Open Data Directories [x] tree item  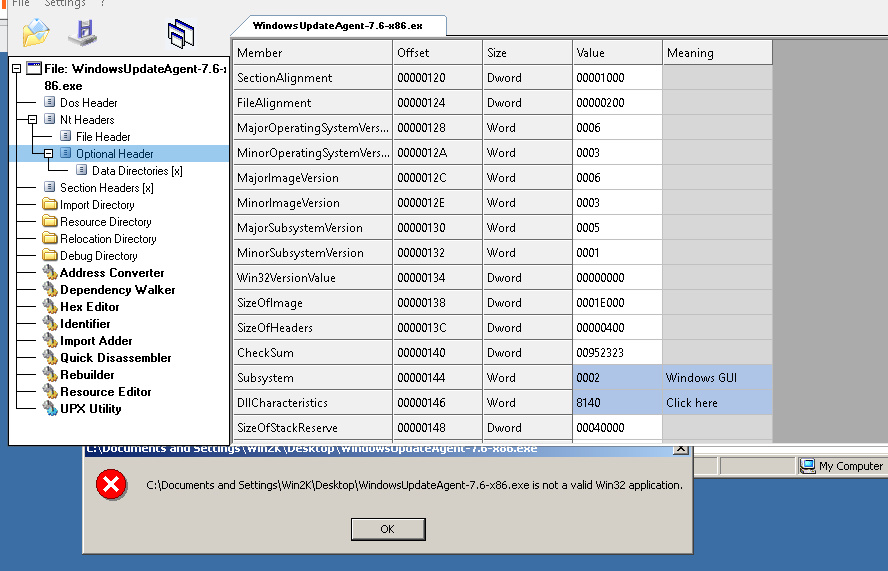click(137, 171)
